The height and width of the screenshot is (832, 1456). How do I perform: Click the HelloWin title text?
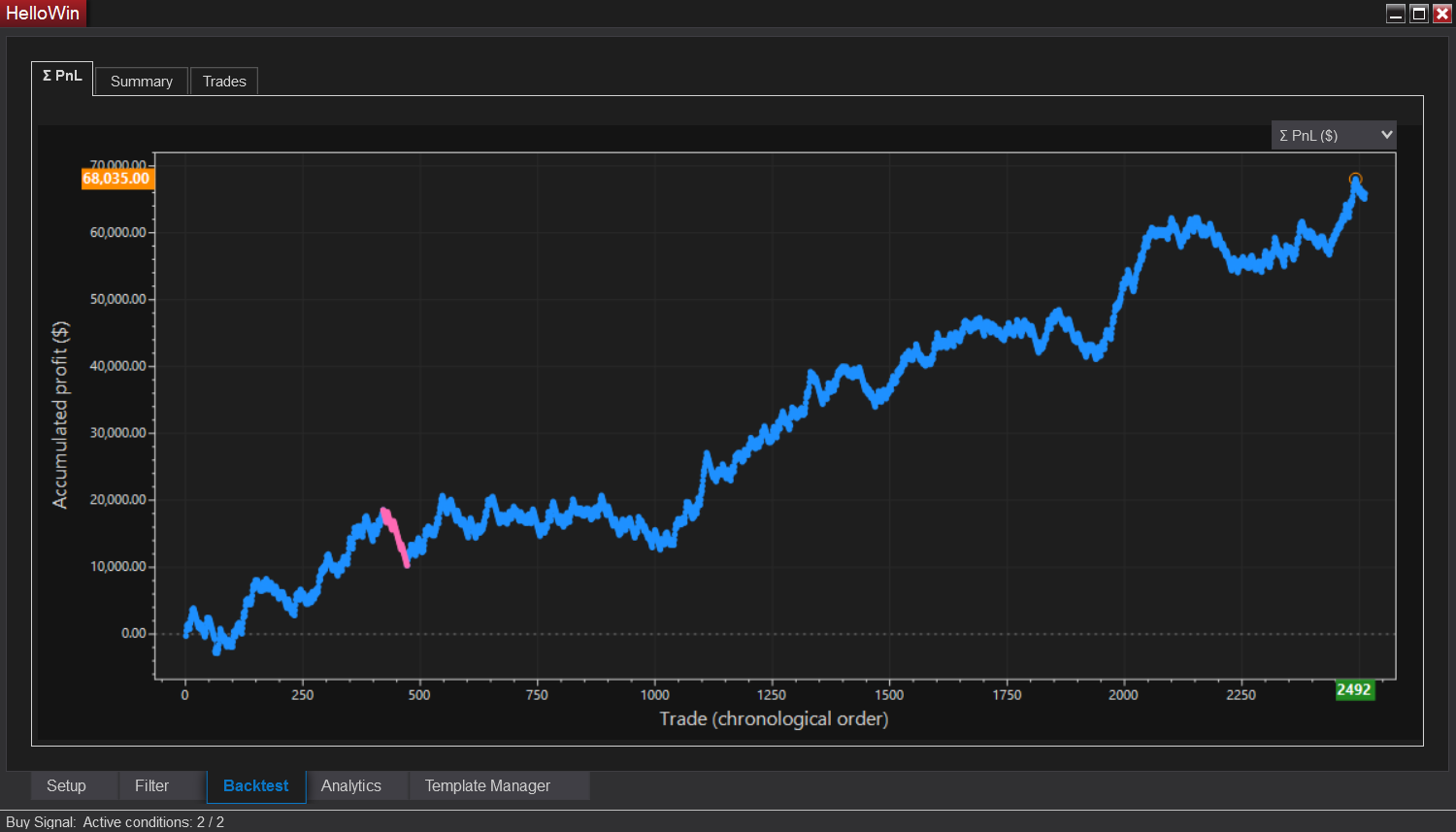[43, 14]
